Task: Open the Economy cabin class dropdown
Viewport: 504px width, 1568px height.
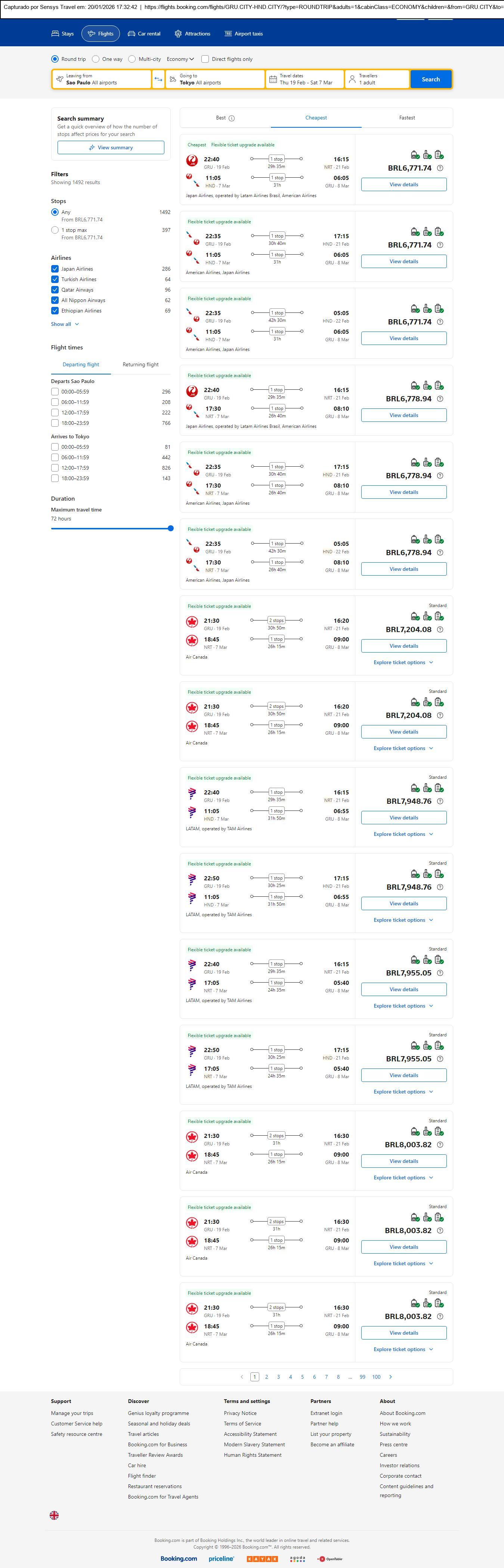Action: click(180, 59)
